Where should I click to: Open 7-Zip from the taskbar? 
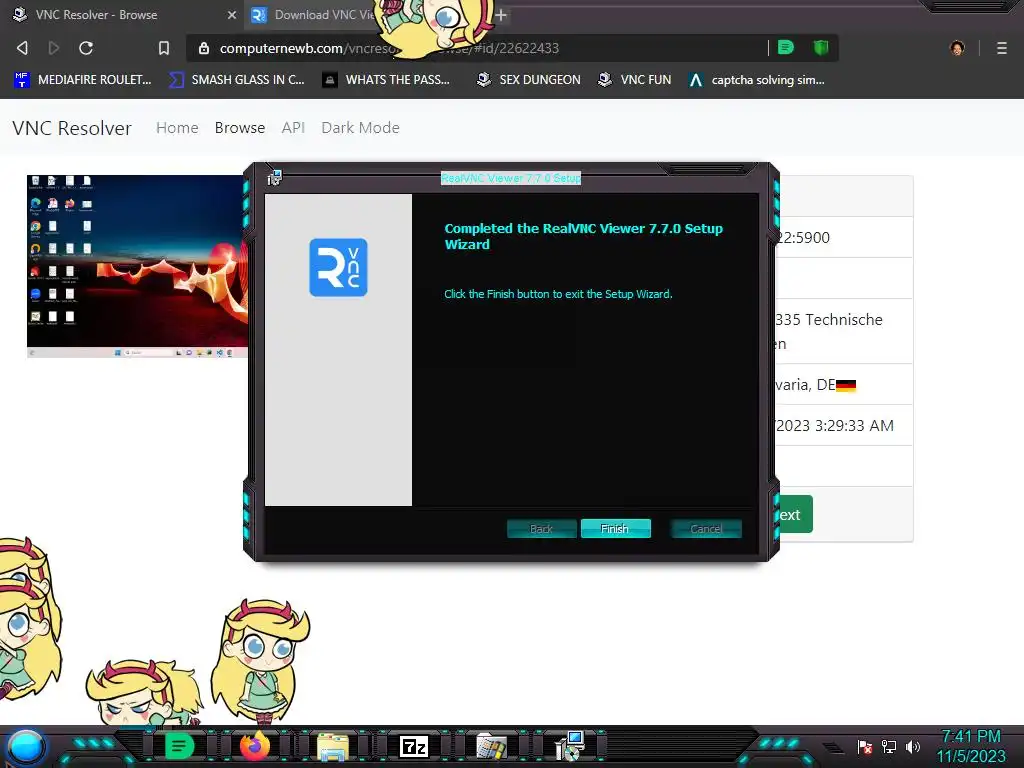pyautogui.click(x=414, y=746)
